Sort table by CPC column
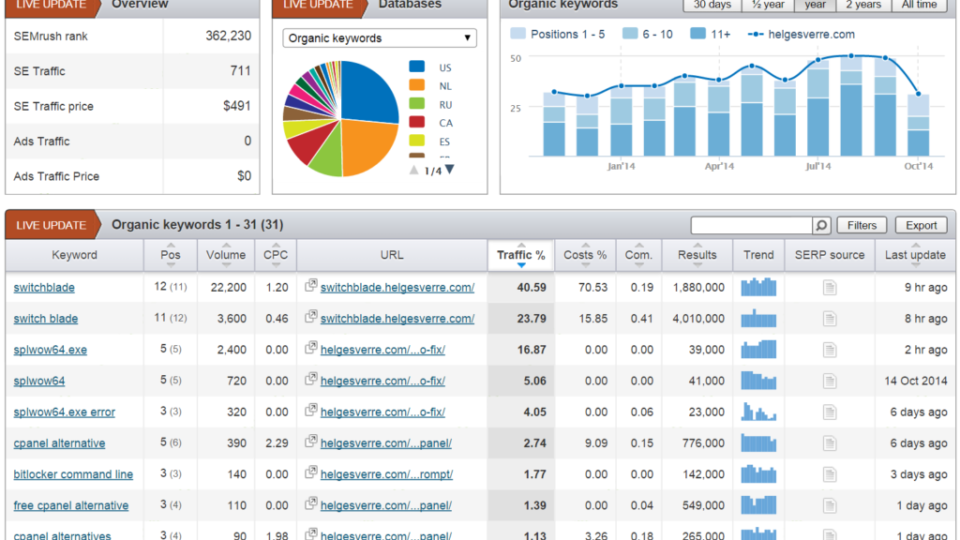This screenshot has height=540, width=960. click(x=276, y=255)
